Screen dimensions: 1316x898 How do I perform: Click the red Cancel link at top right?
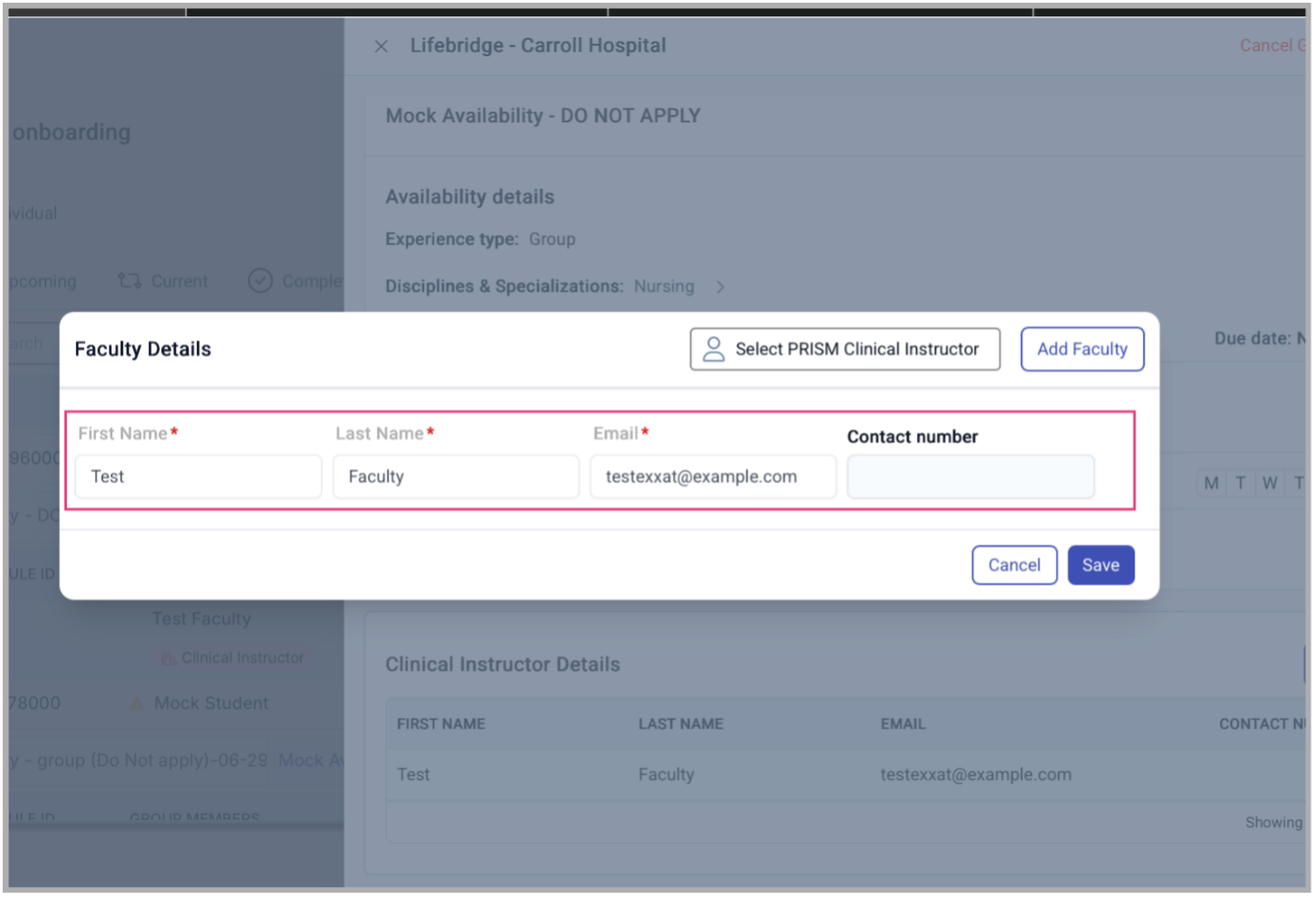pyautogui.click(x=1270, y=45)
